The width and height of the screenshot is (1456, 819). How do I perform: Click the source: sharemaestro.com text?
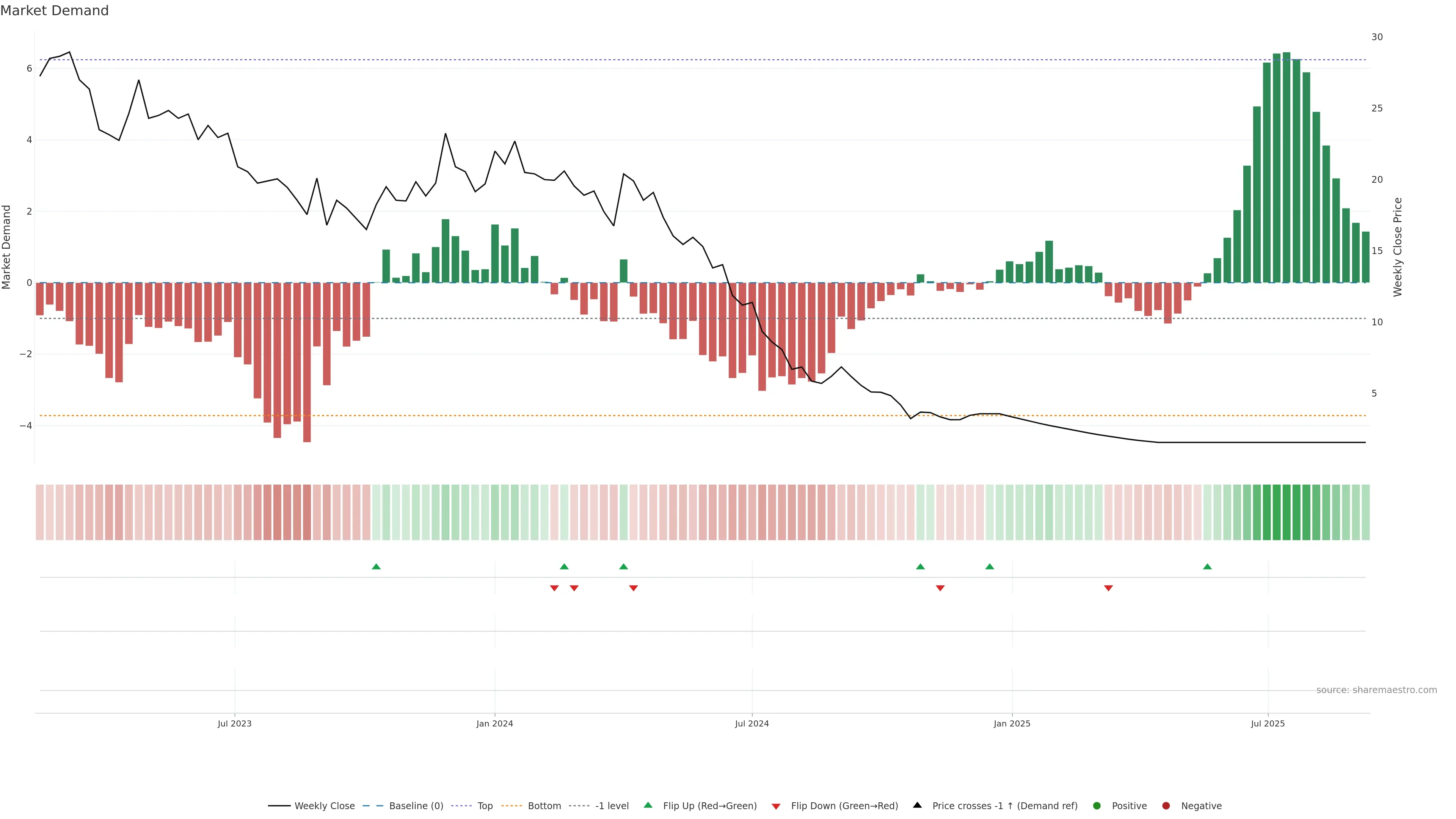1376,690
